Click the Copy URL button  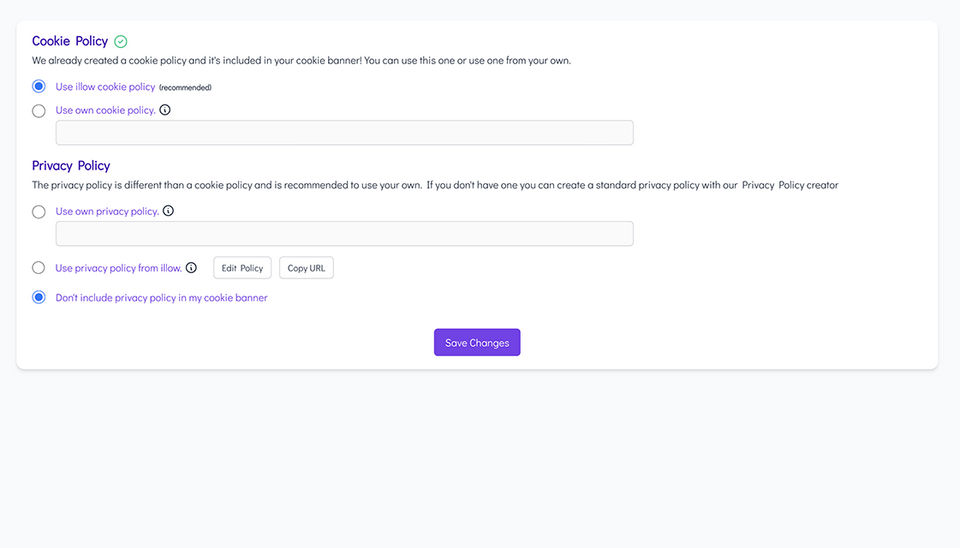[x=306, y=268]
